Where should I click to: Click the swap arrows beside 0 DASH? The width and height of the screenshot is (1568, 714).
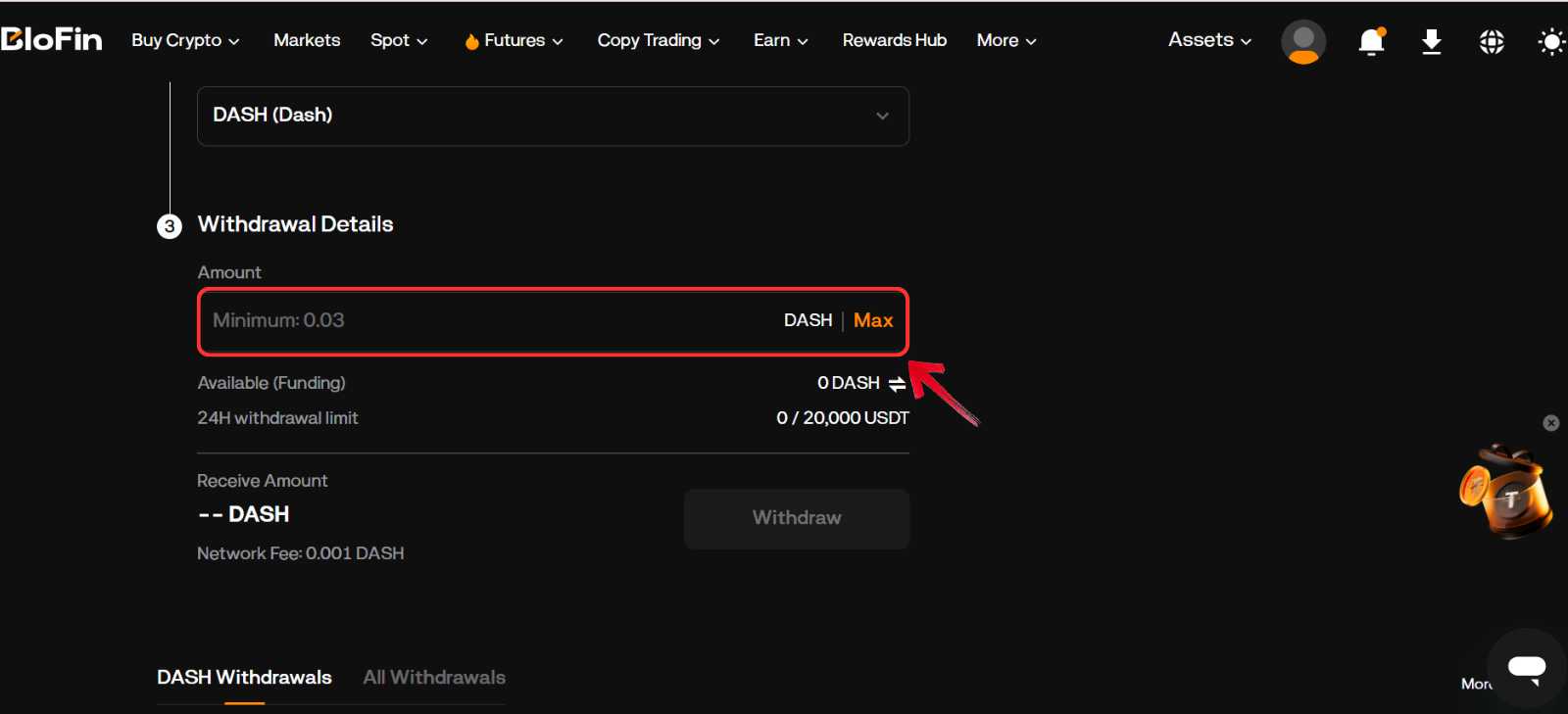[x=897, y=384]
